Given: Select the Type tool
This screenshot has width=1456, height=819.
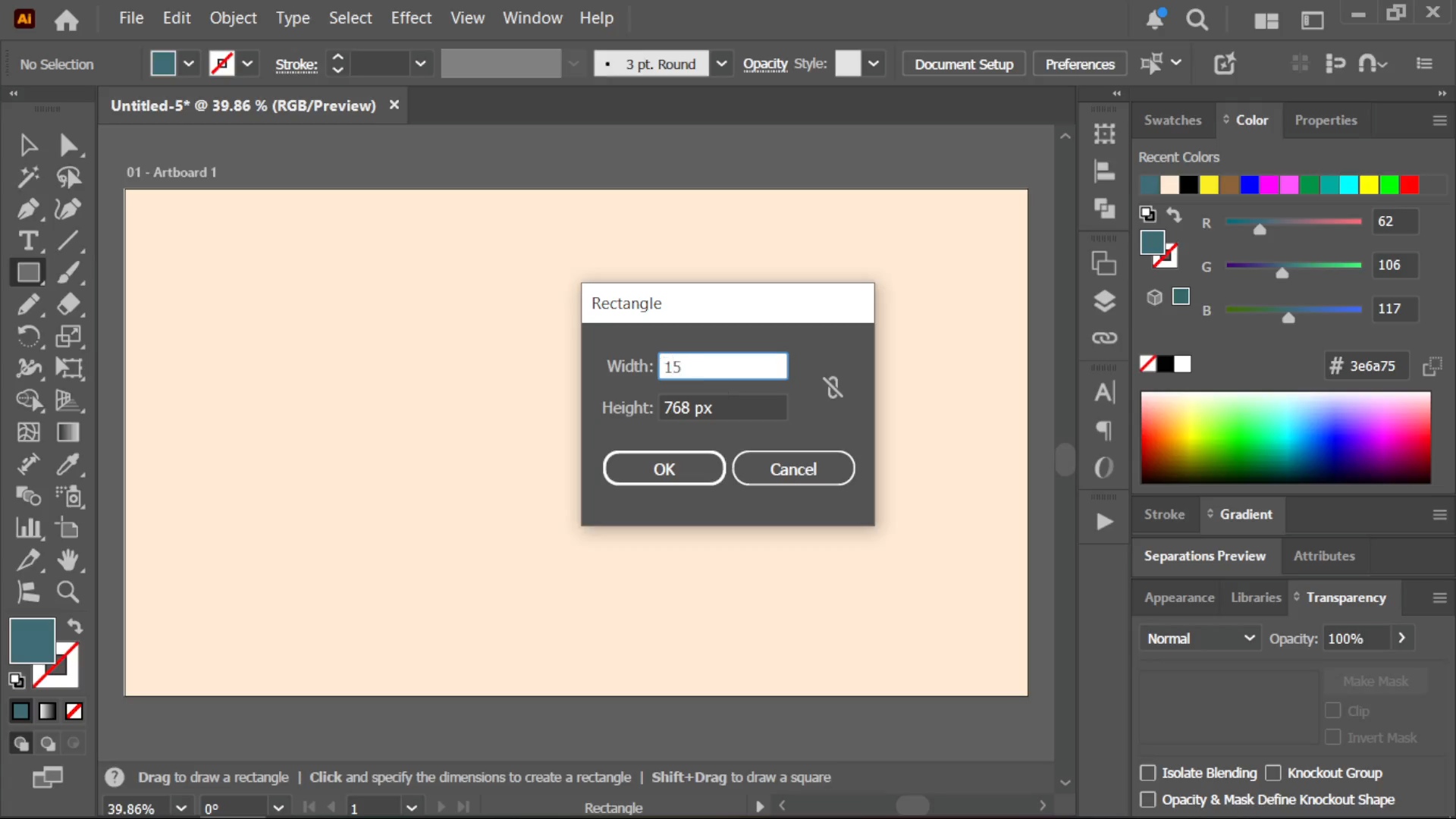Looking at the screenshot, I should [28, 240].
